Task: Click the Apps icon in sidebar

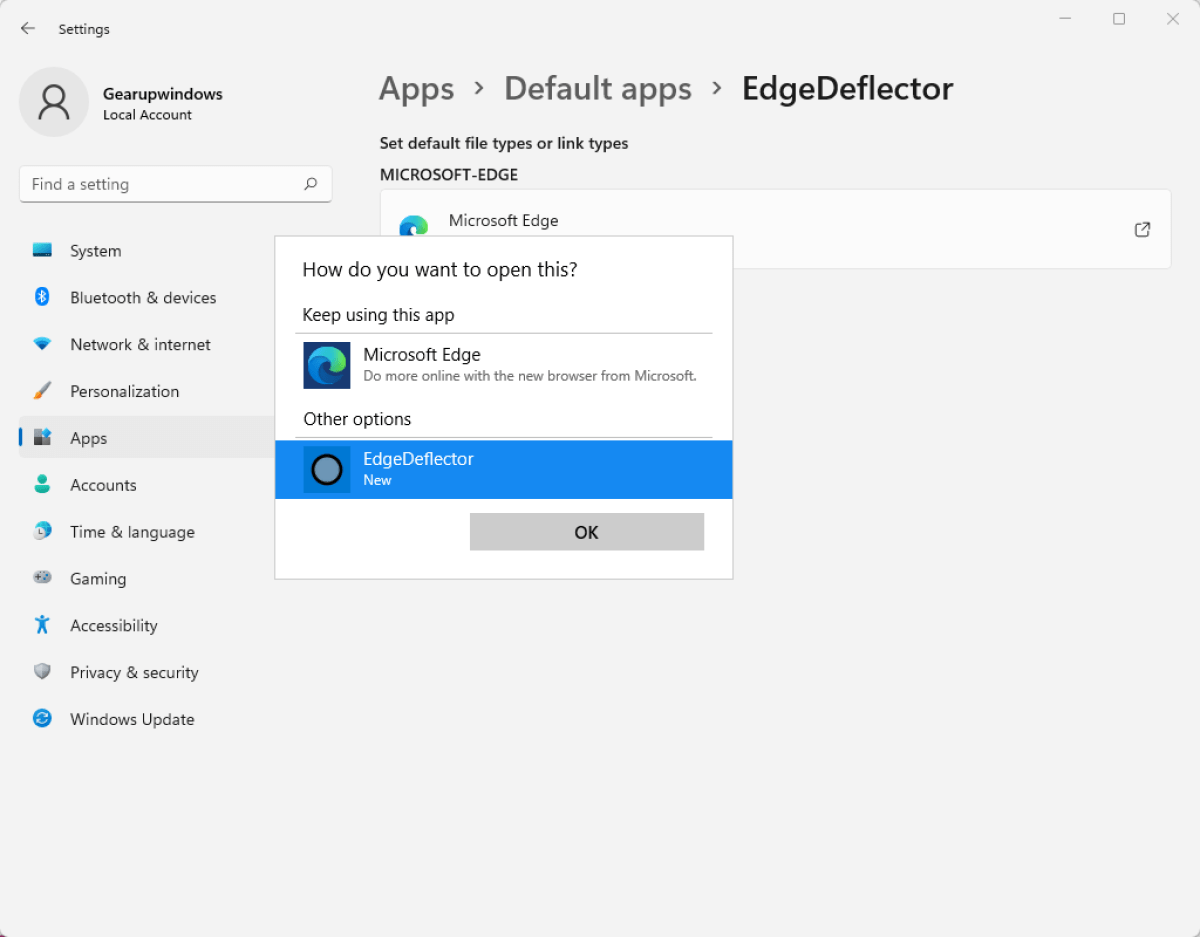Action: tap(42, 437)
